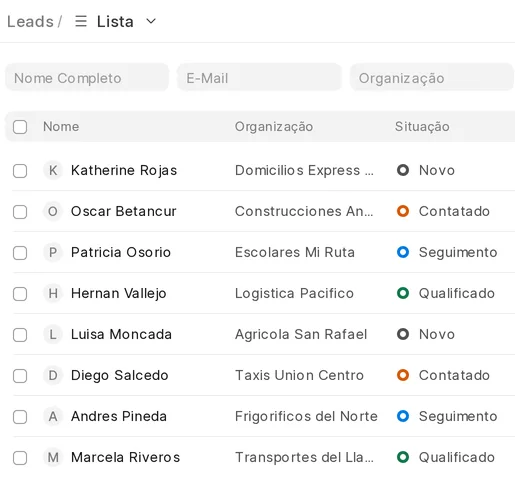Click organization Construcciones An... cell
Viewport: 515px width, 480px height.
[304, 211]
